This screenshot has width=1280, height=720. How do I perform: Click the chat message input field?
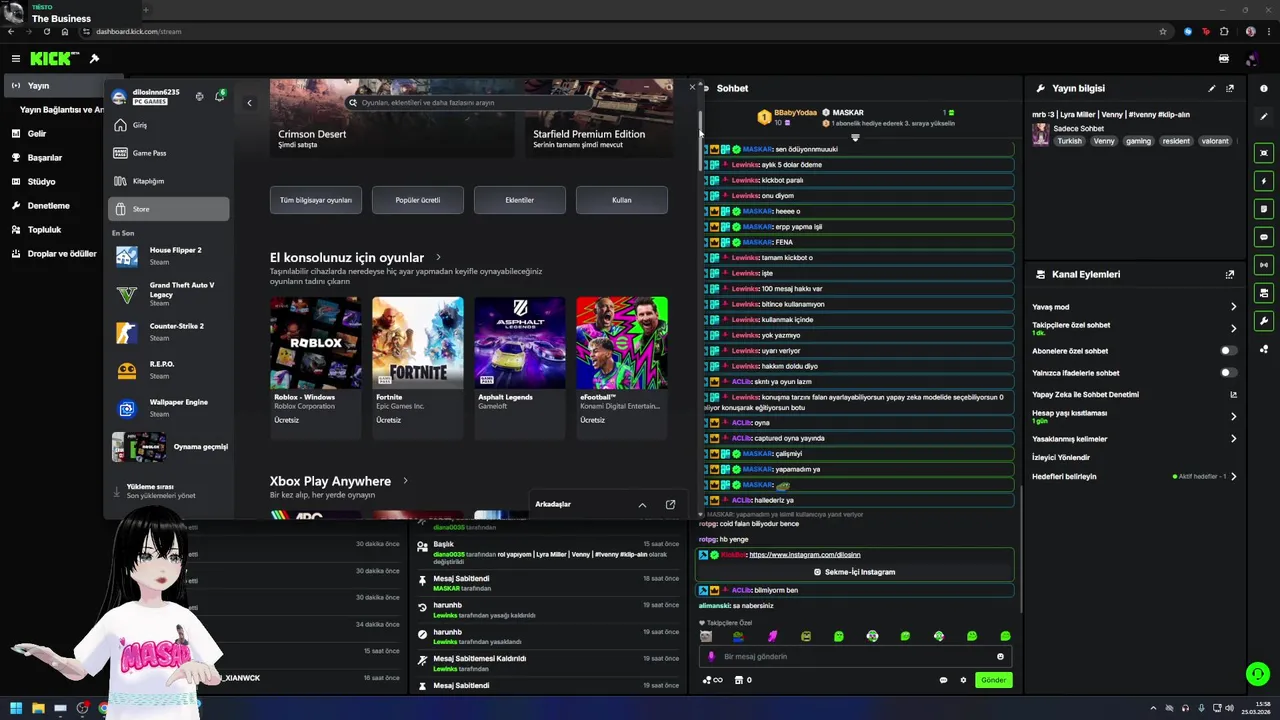855,657
